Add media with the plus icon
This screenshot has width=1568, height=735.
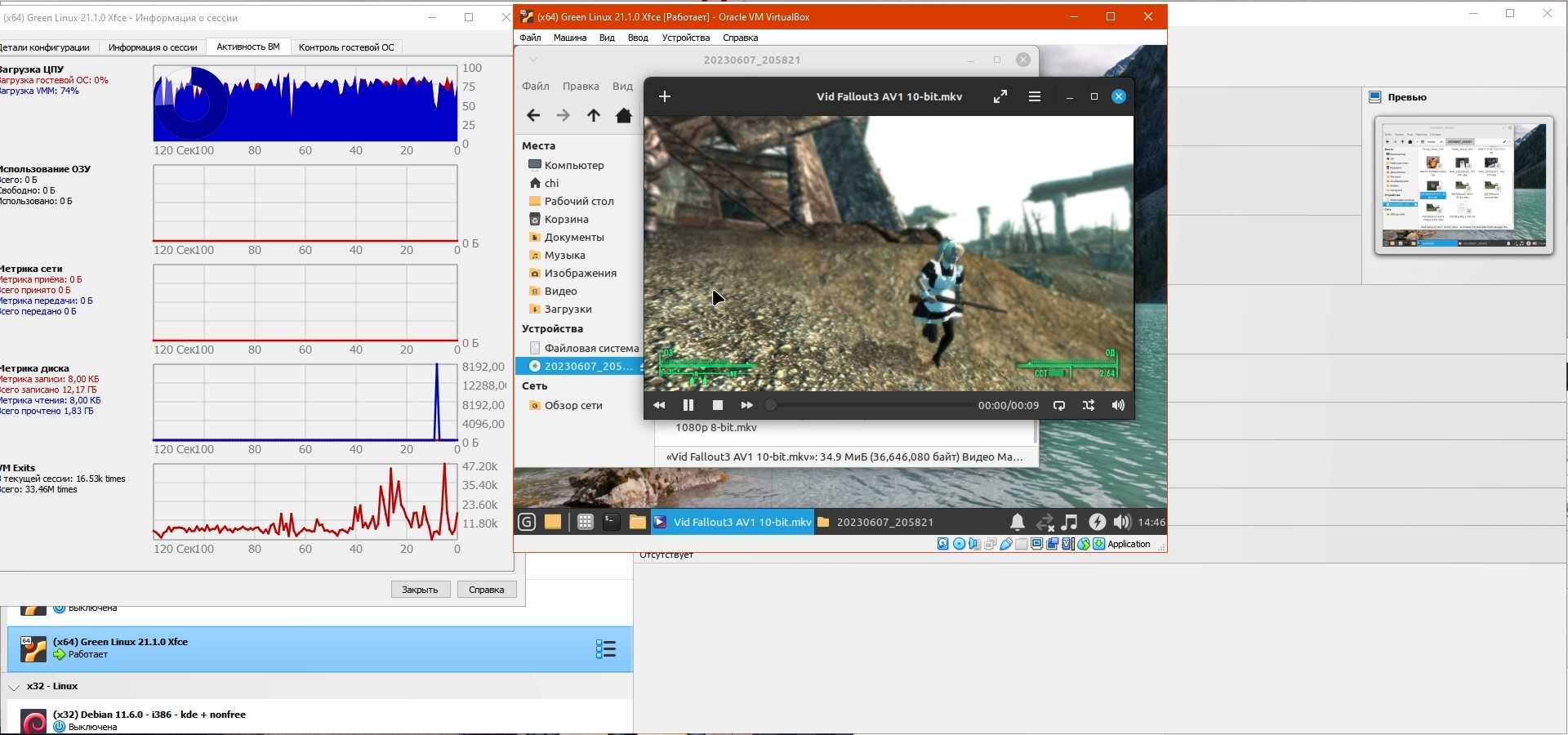point(665,96)
